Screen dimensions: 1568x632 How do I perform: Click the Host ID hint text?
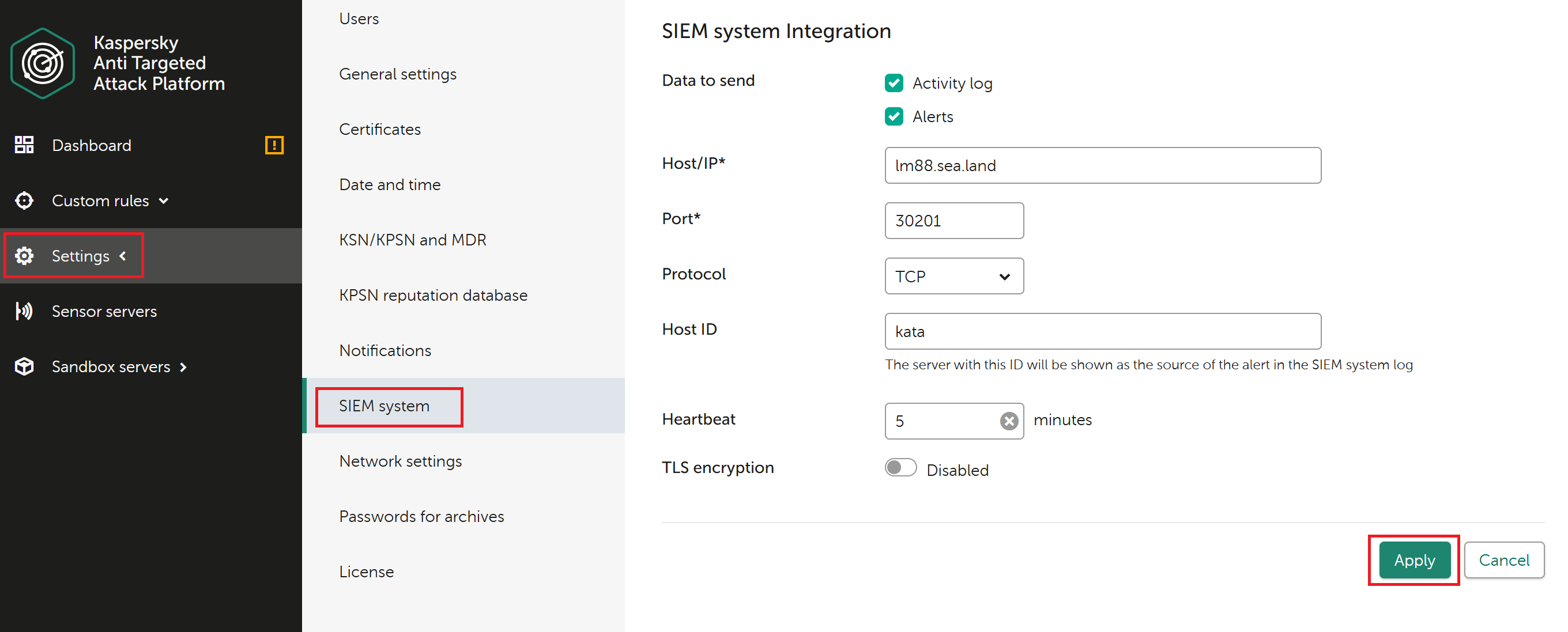pos(1148,365)
